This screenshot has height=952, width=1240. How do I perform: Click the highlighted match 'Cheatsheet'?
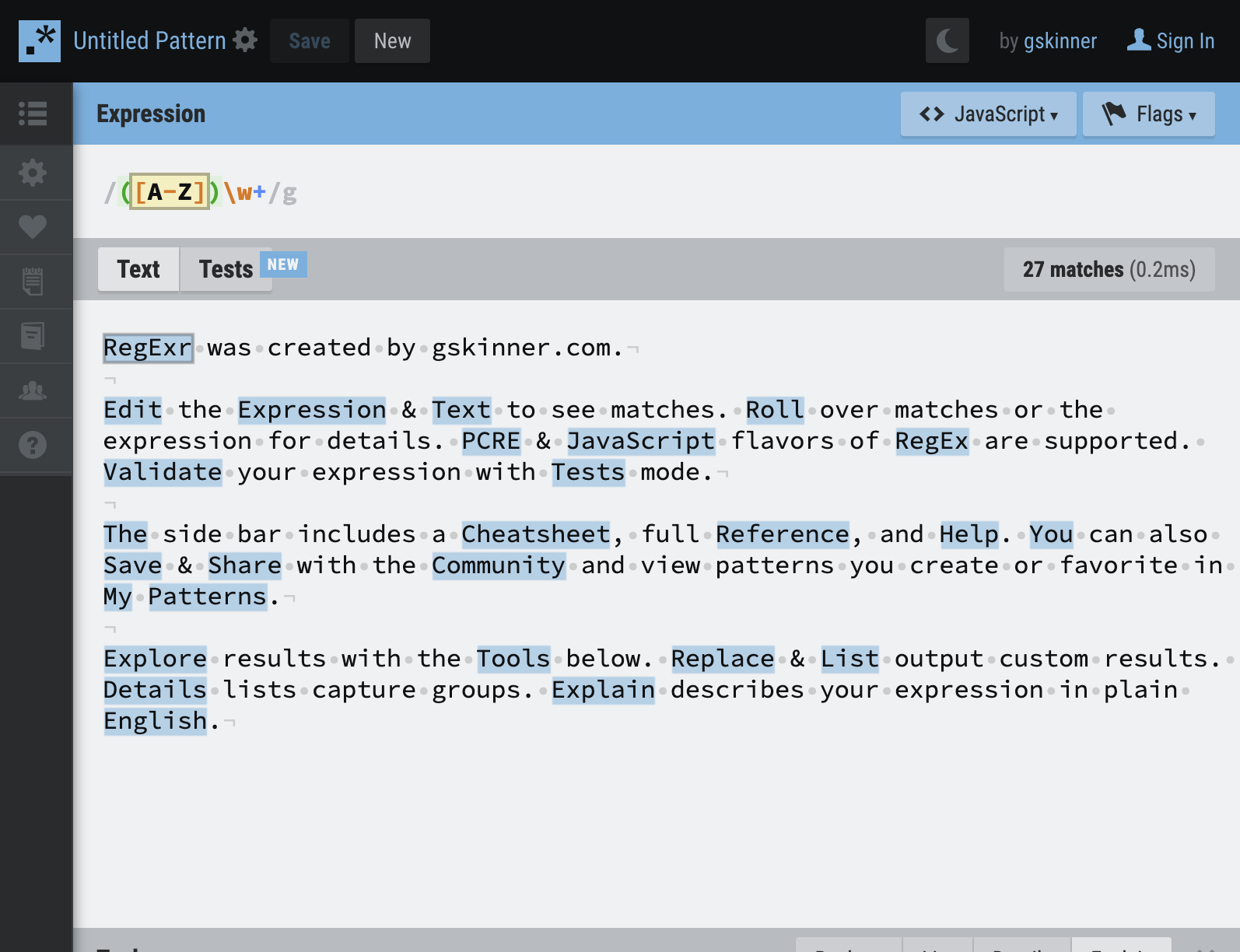click(536, 534)
